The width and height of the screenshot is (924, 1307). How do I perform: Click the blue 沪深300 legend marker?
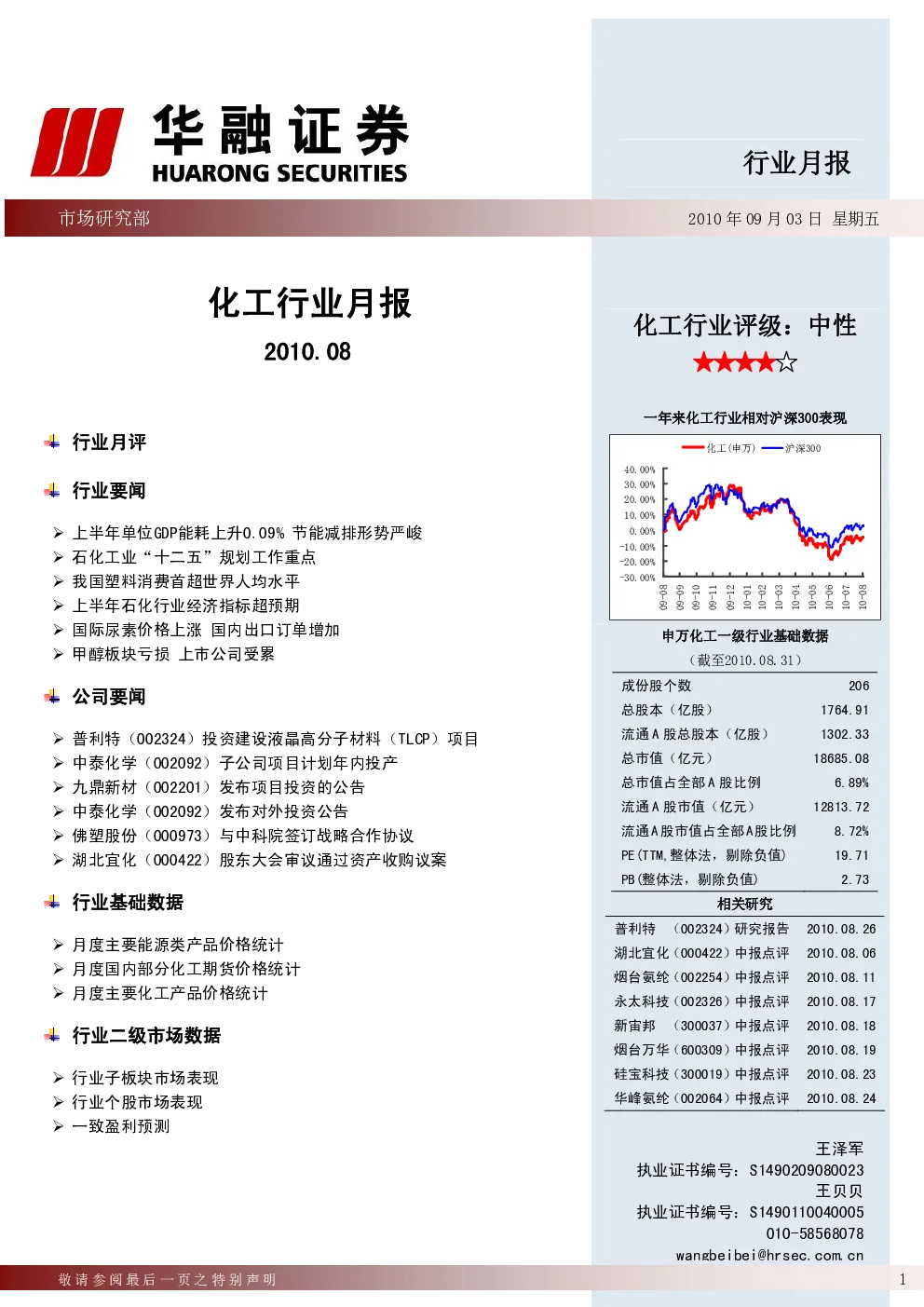[772, 448]
